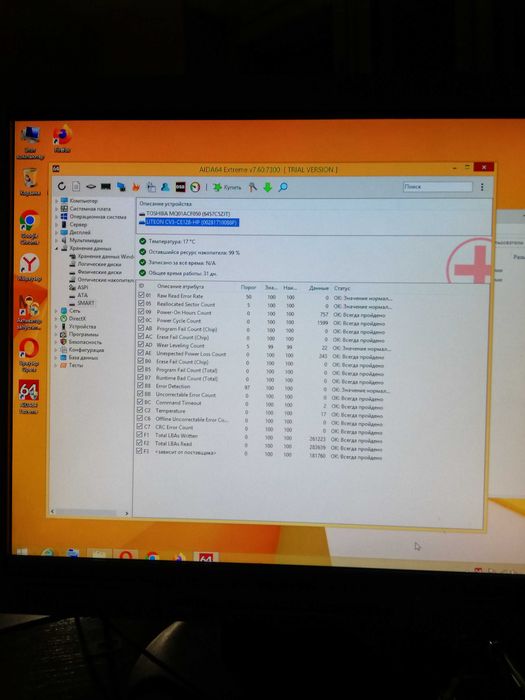Click the gauge benchmark toolbar icon
525x700 pixels.
click(x=195, y=188)
